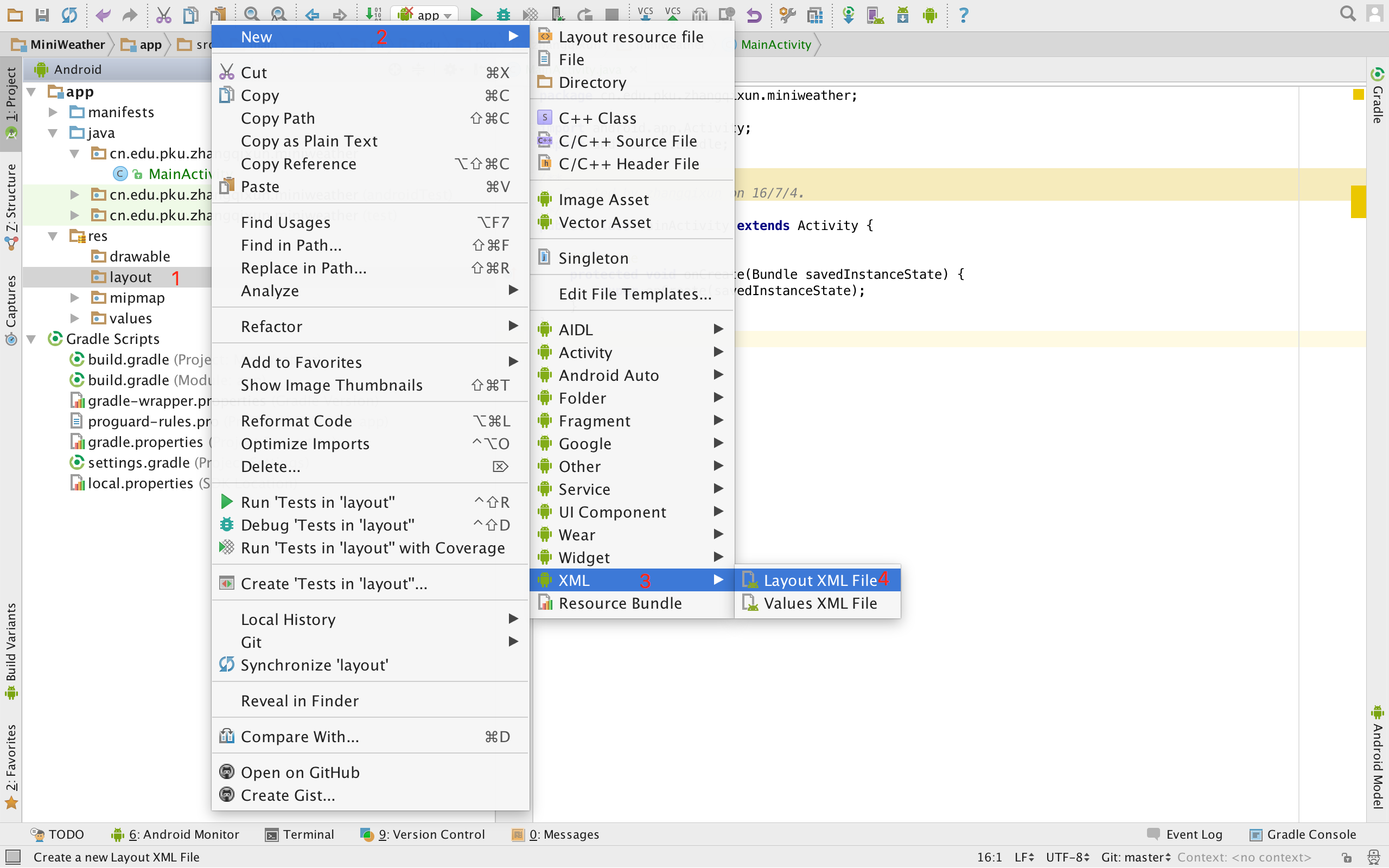Toggle the bottom-left tool windows button
The image size is (1389, 868).
point(12,857)
